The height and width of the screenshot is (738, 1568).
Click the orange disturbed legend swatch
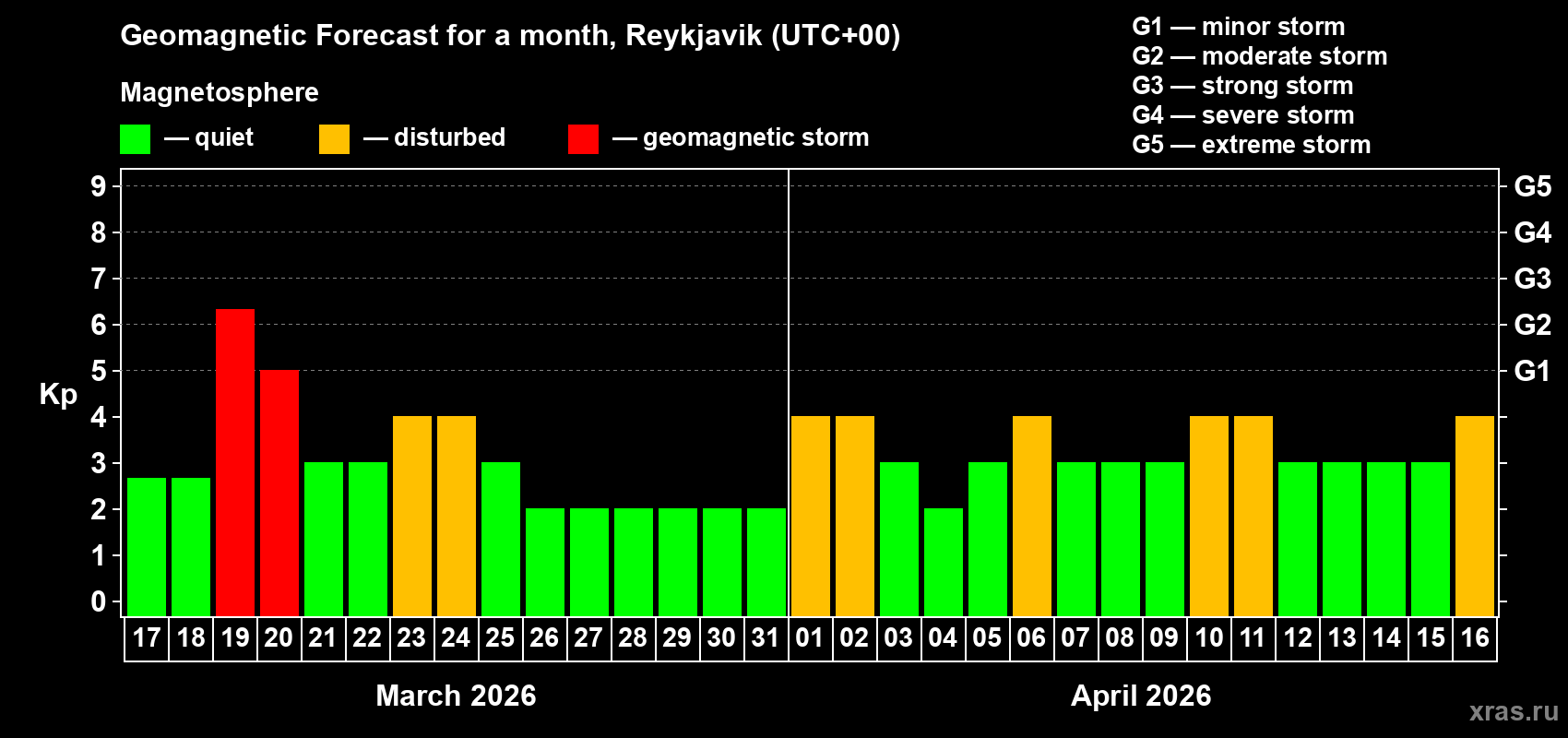[335, 139]
